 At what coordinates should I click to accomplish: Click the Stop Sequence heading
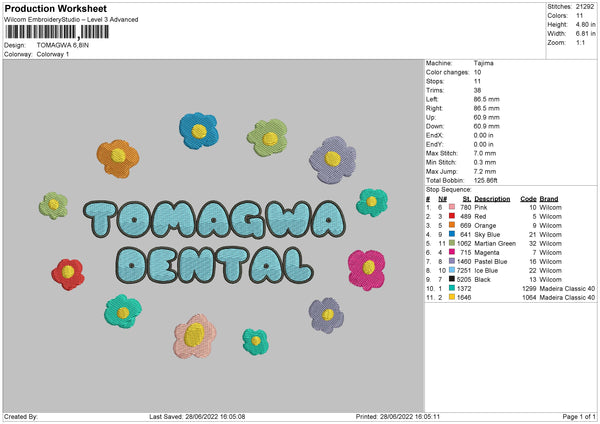tap(449, 189)
